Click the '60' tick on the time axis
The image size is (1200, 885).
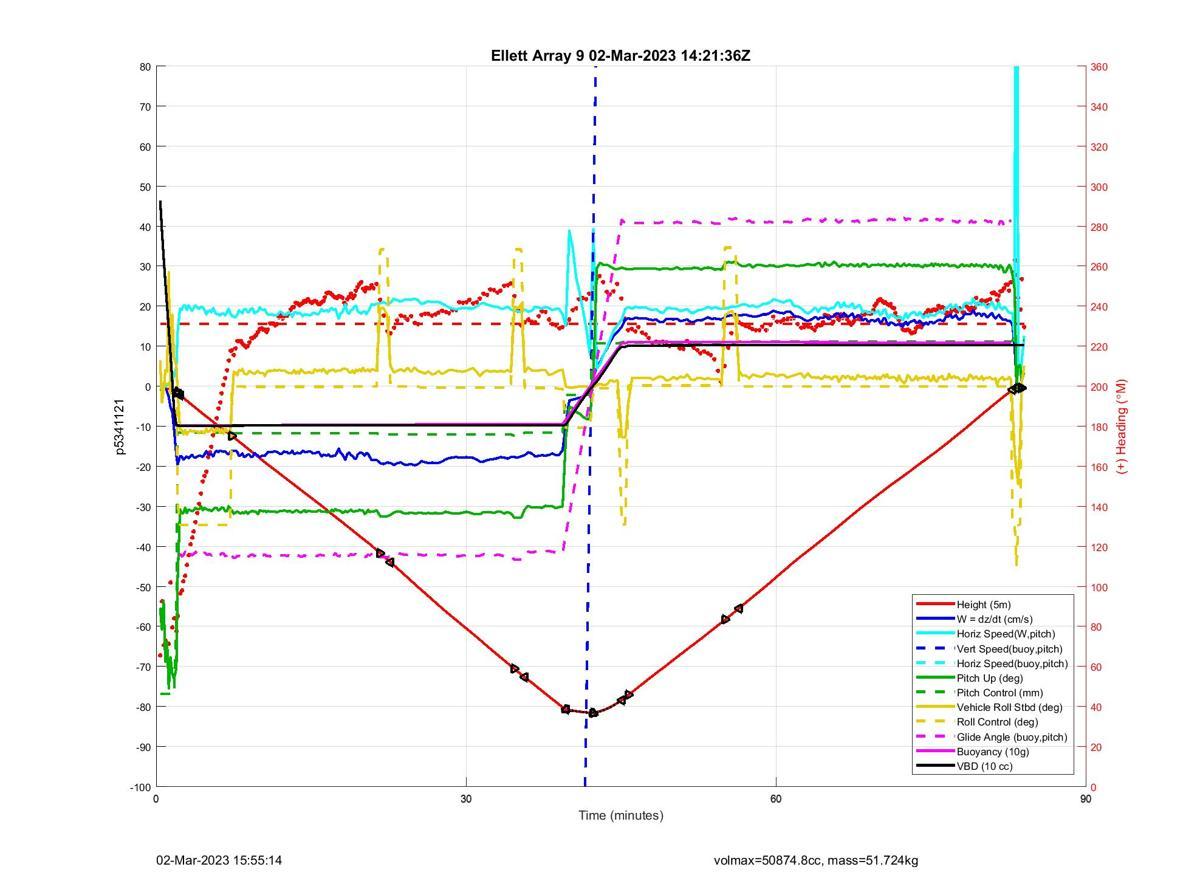coord(776,799)
